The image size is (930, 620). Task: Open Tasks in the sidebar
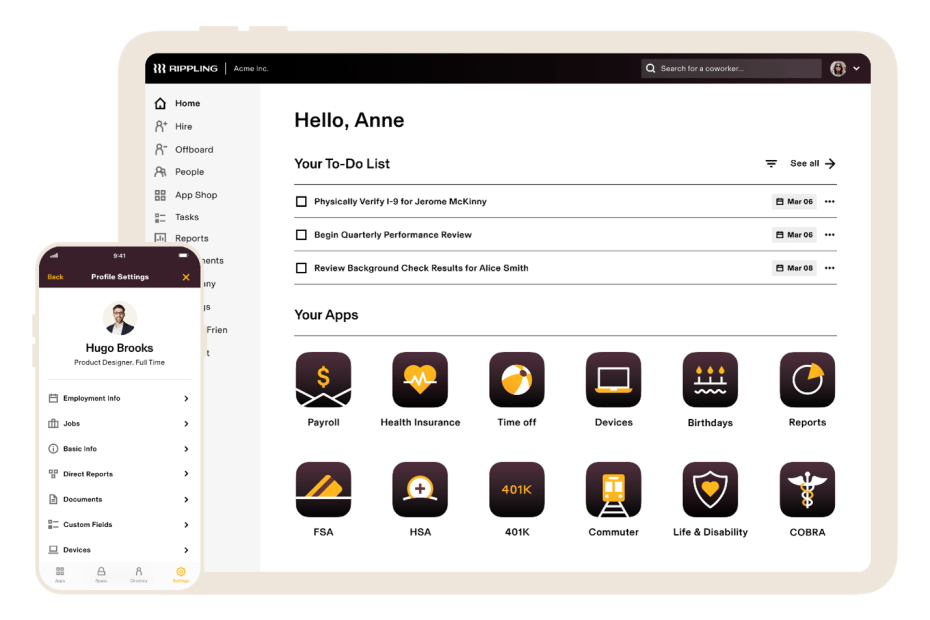click(x=177, y=218)
